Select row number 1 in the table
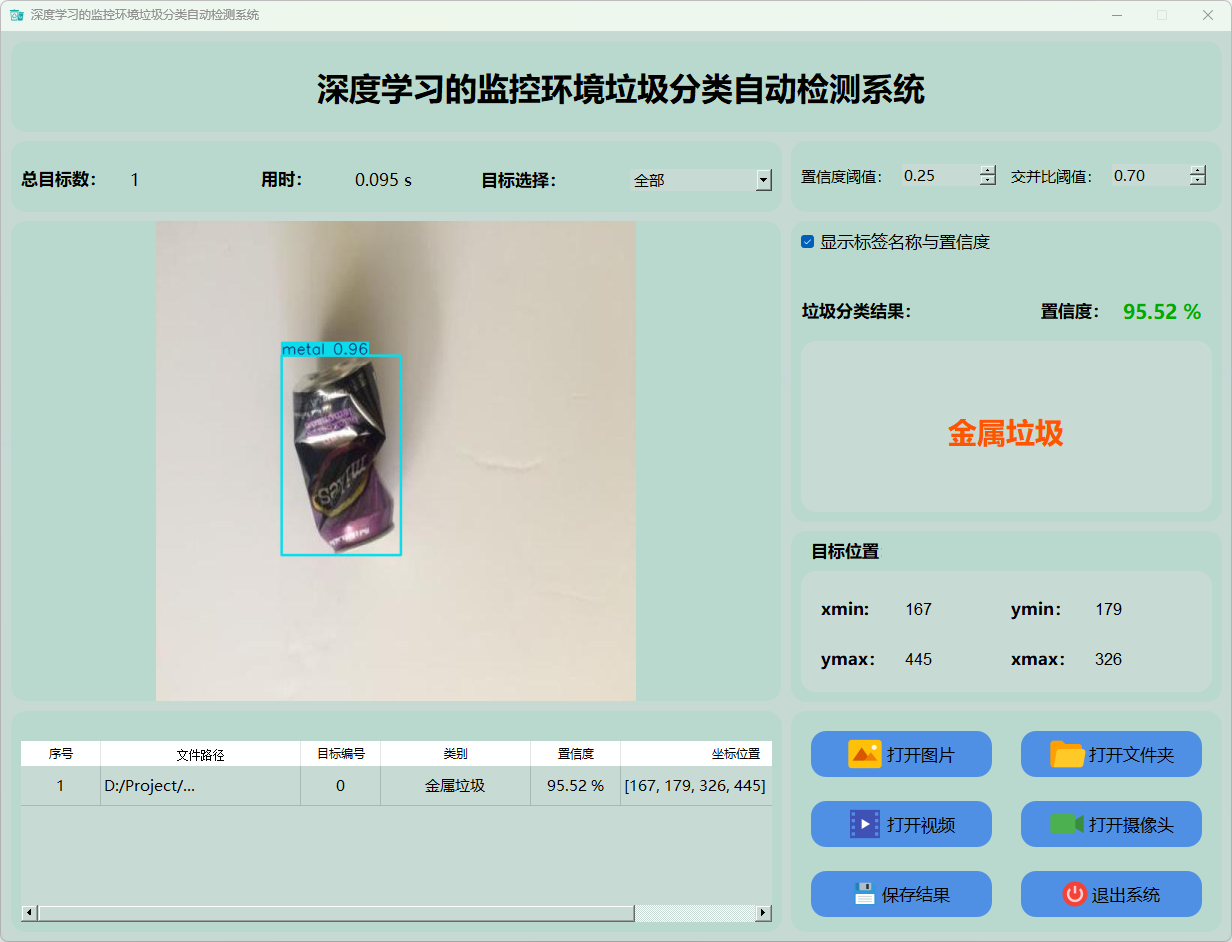 click(x=61, y=786)
